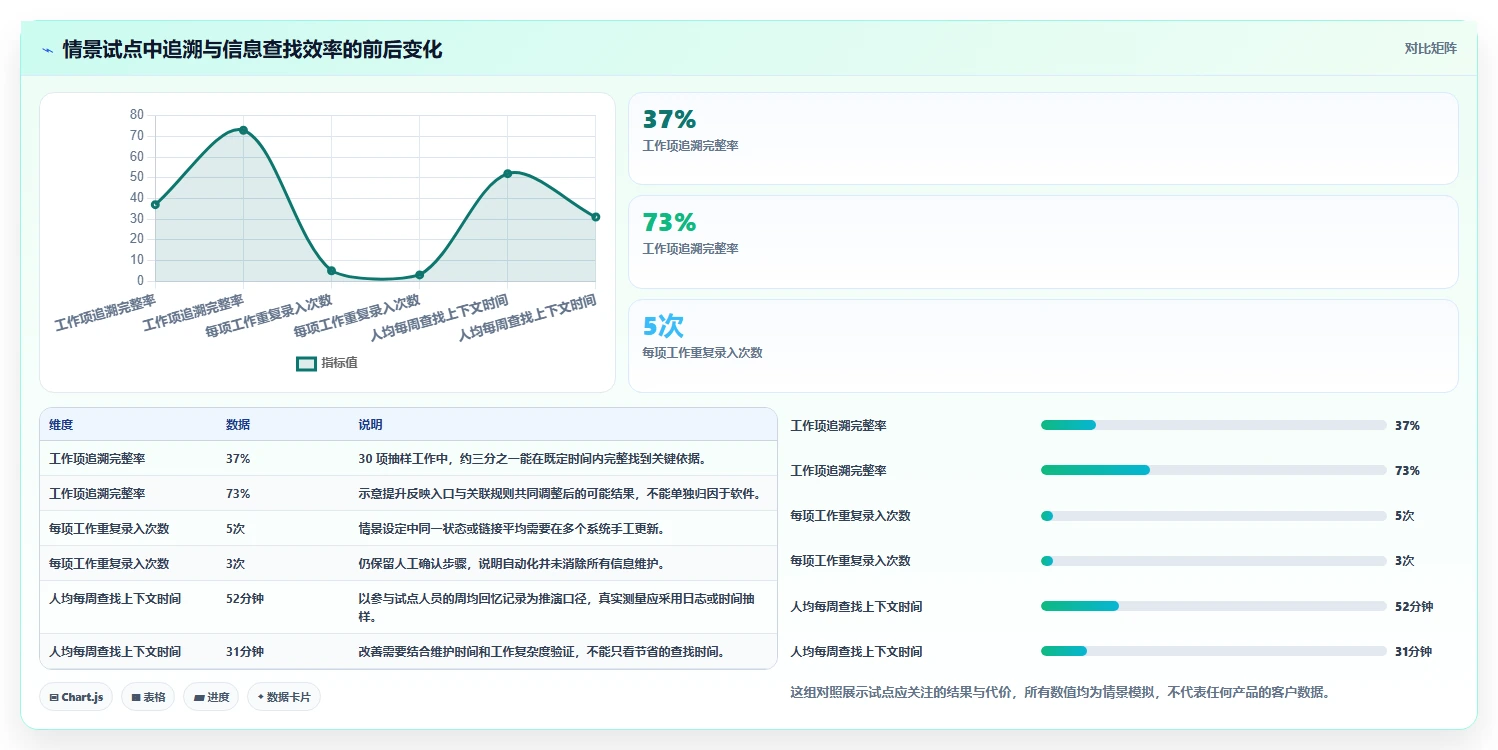Toggle the 指标值 legend swatch under chart
The height and width of the screenshot is (750, 1498).
tap(306, 363)
